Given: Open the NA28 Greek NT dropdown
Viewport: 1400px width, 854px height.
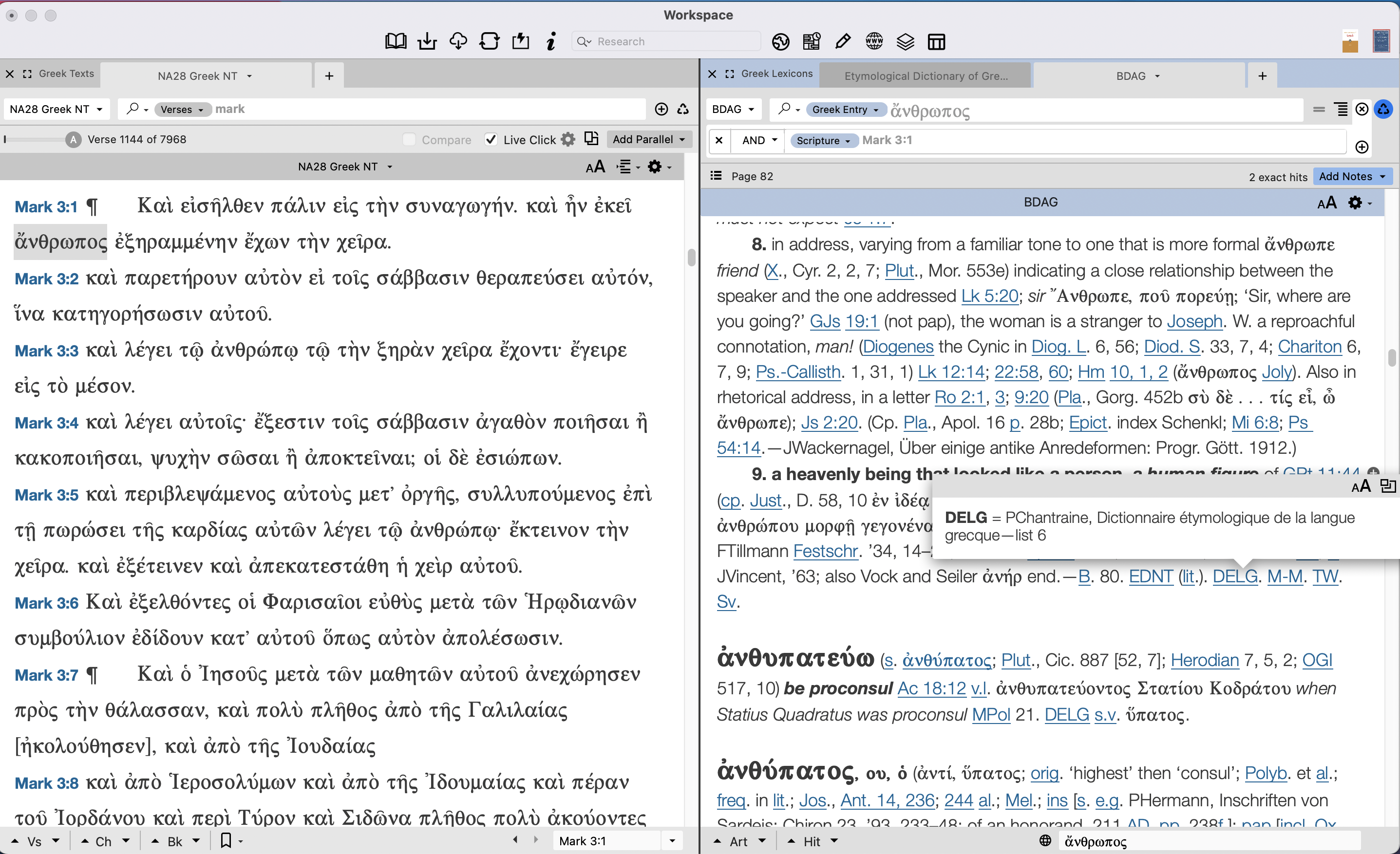Looking at the screenshot, I should pyautogui.click(x=56, y=109).
